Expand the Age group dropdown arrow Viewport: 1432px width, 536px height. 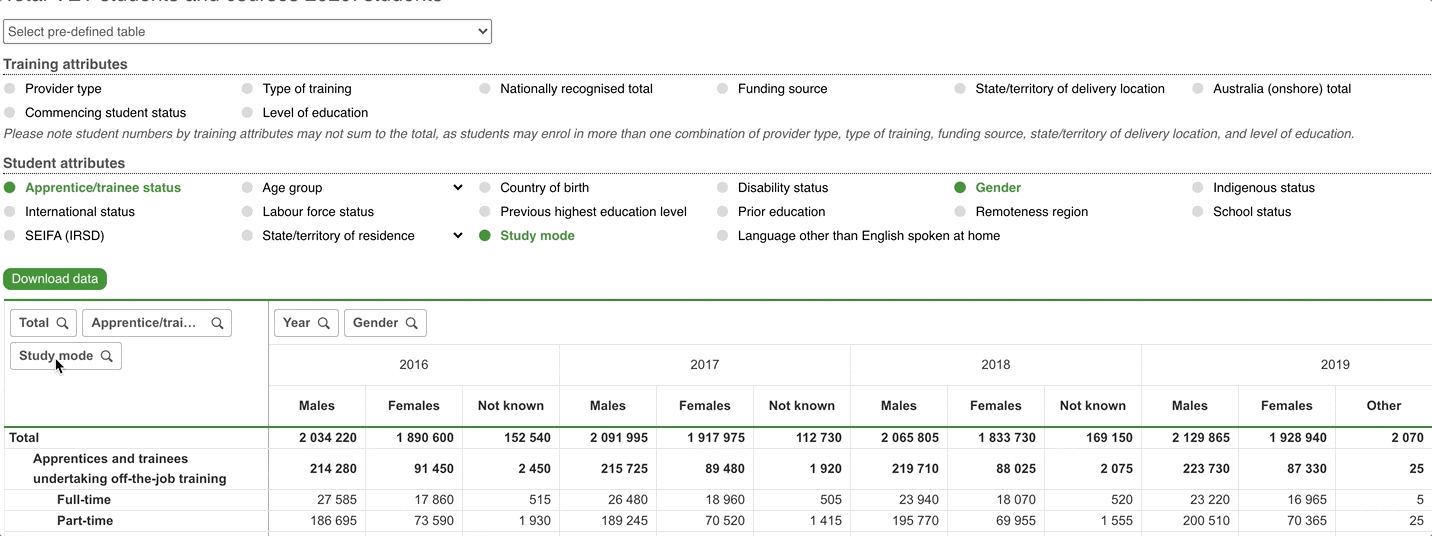(x=458, y=187)
